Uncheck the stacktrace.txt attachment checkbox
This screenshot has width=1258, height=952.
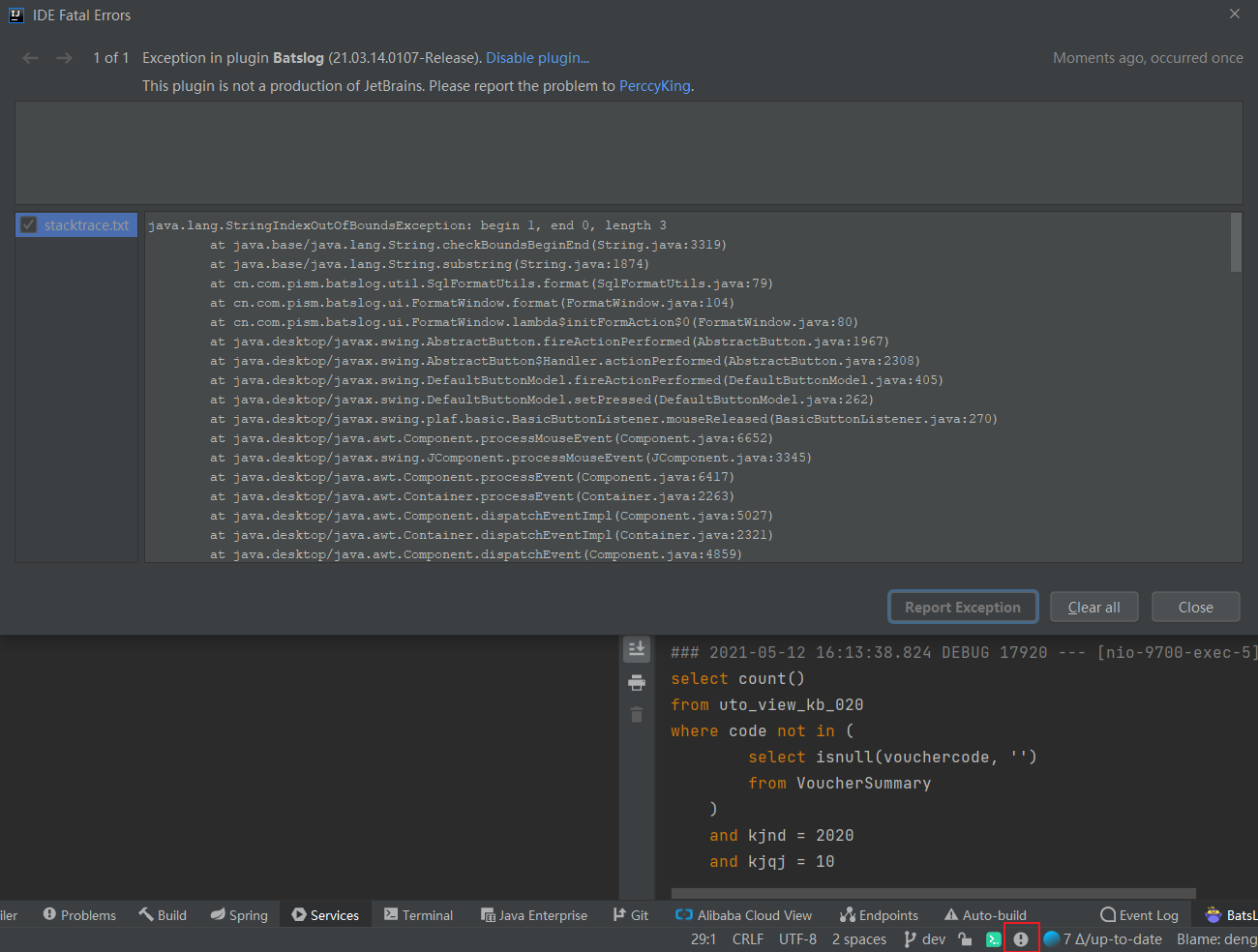(x=29, y=224)
